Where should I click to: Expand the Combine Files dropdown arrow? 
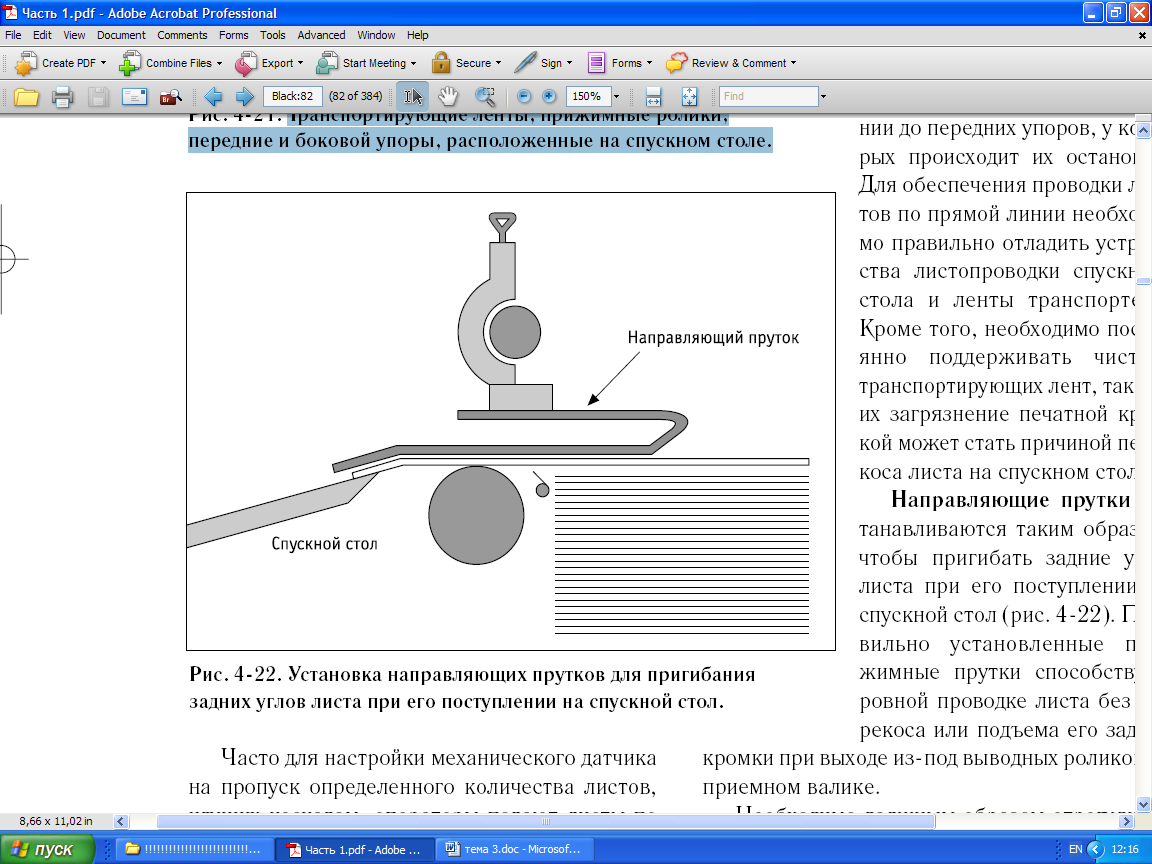[220, 63]
